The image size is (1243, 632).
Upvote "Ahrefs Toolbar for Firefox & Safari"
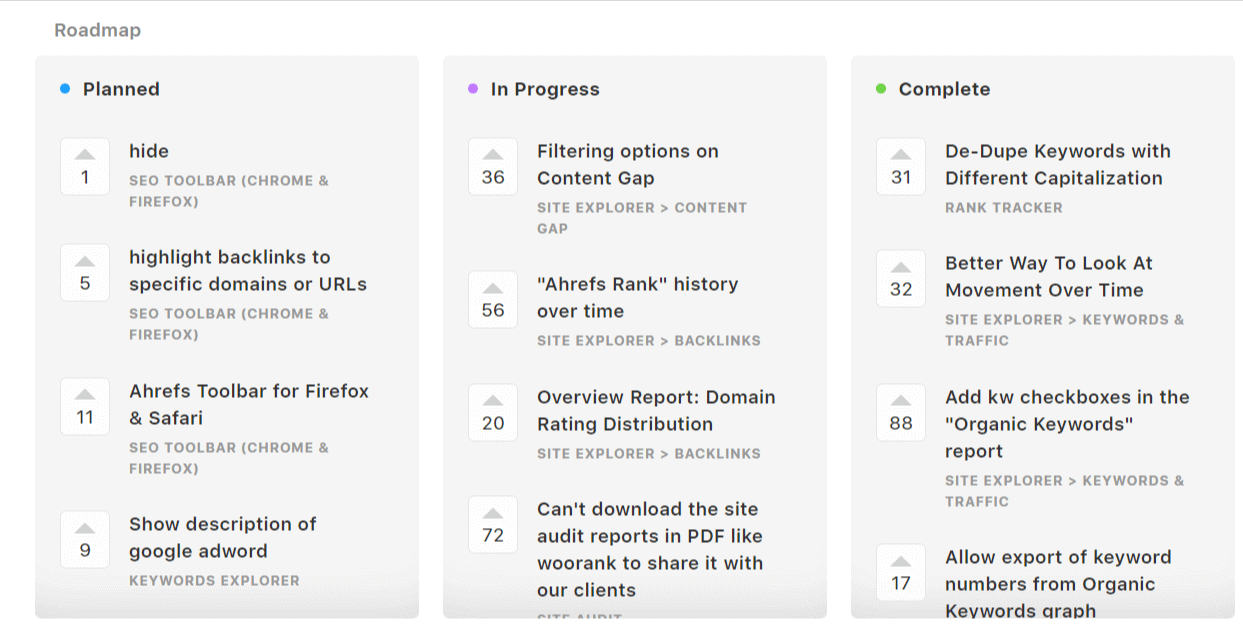pos(85,406)
